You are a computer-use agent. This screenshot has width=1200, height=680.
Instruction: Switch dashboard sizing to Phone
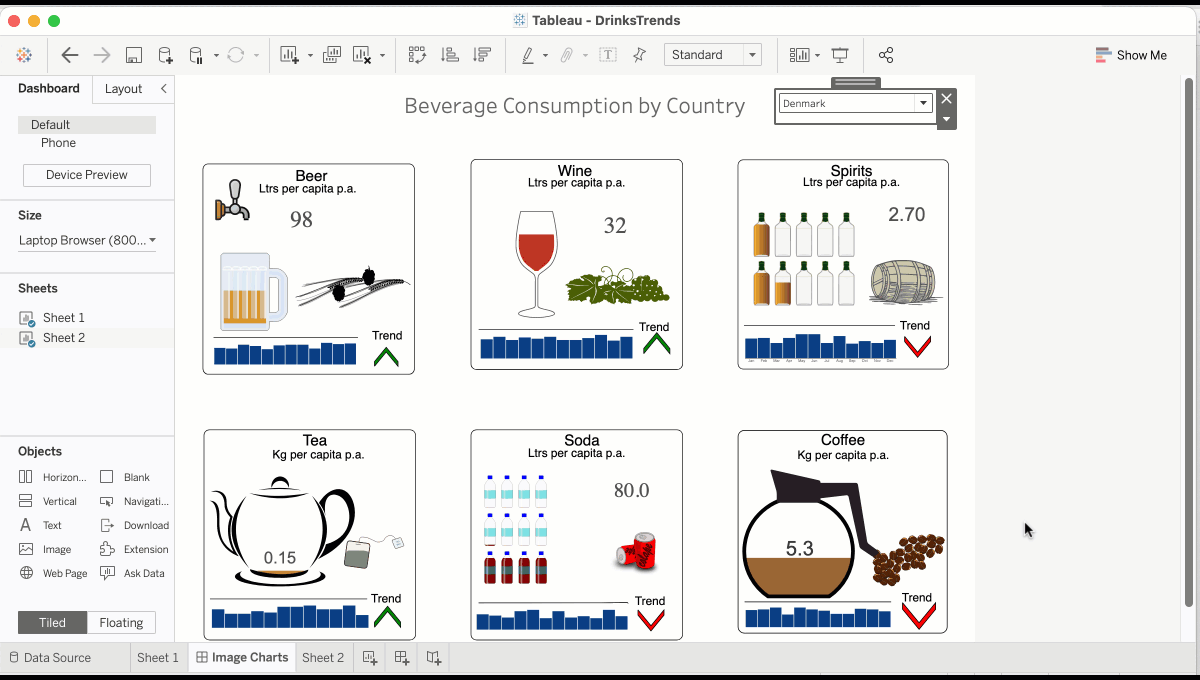point(58,142)
